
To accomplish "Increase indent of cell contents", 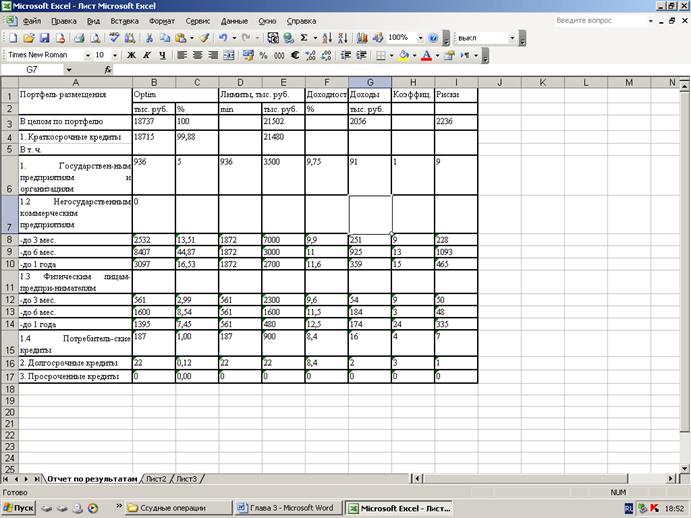I will pos(361,55).
